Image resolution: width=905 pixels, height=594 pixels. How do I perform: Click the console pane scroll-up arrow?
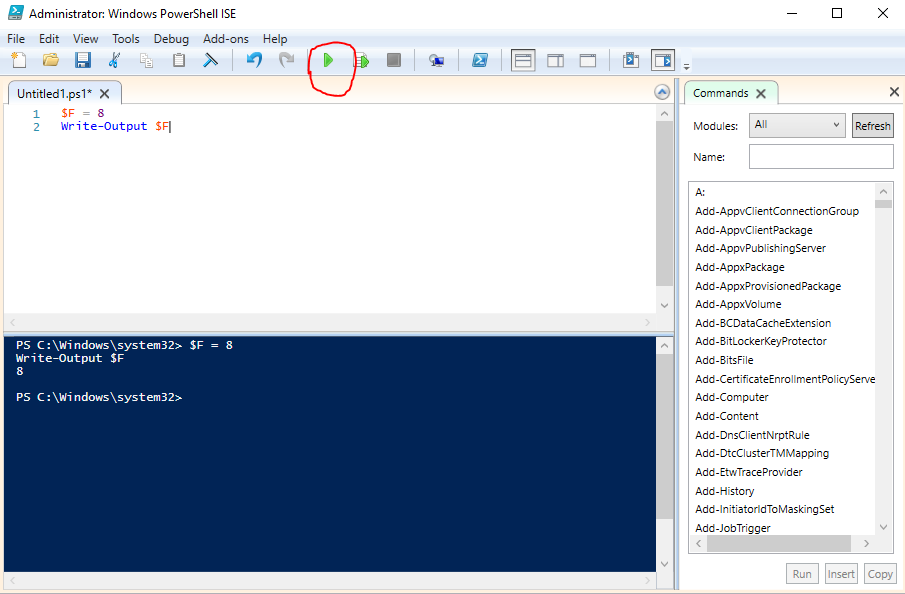point(664,346)
